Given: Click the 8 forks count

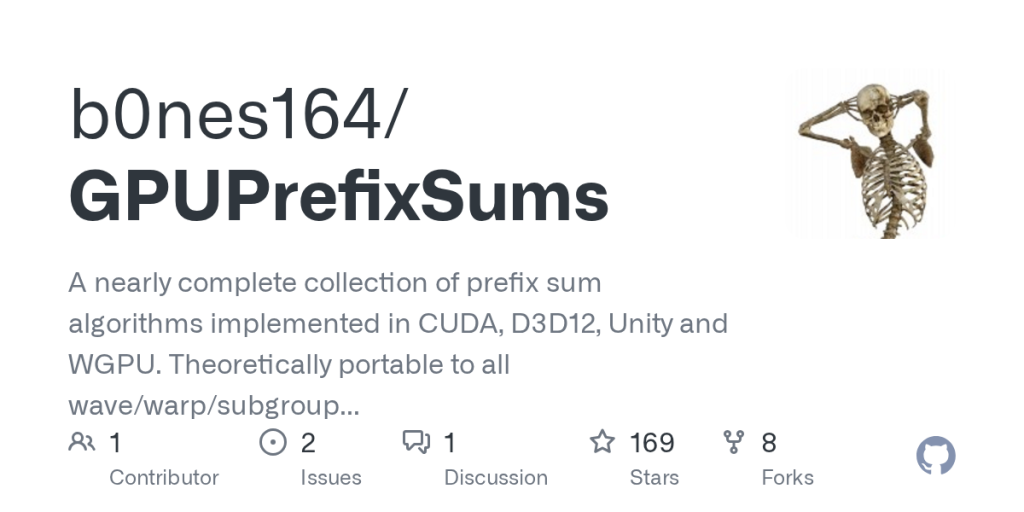Looking at the screenshot, I should point(769,442).
